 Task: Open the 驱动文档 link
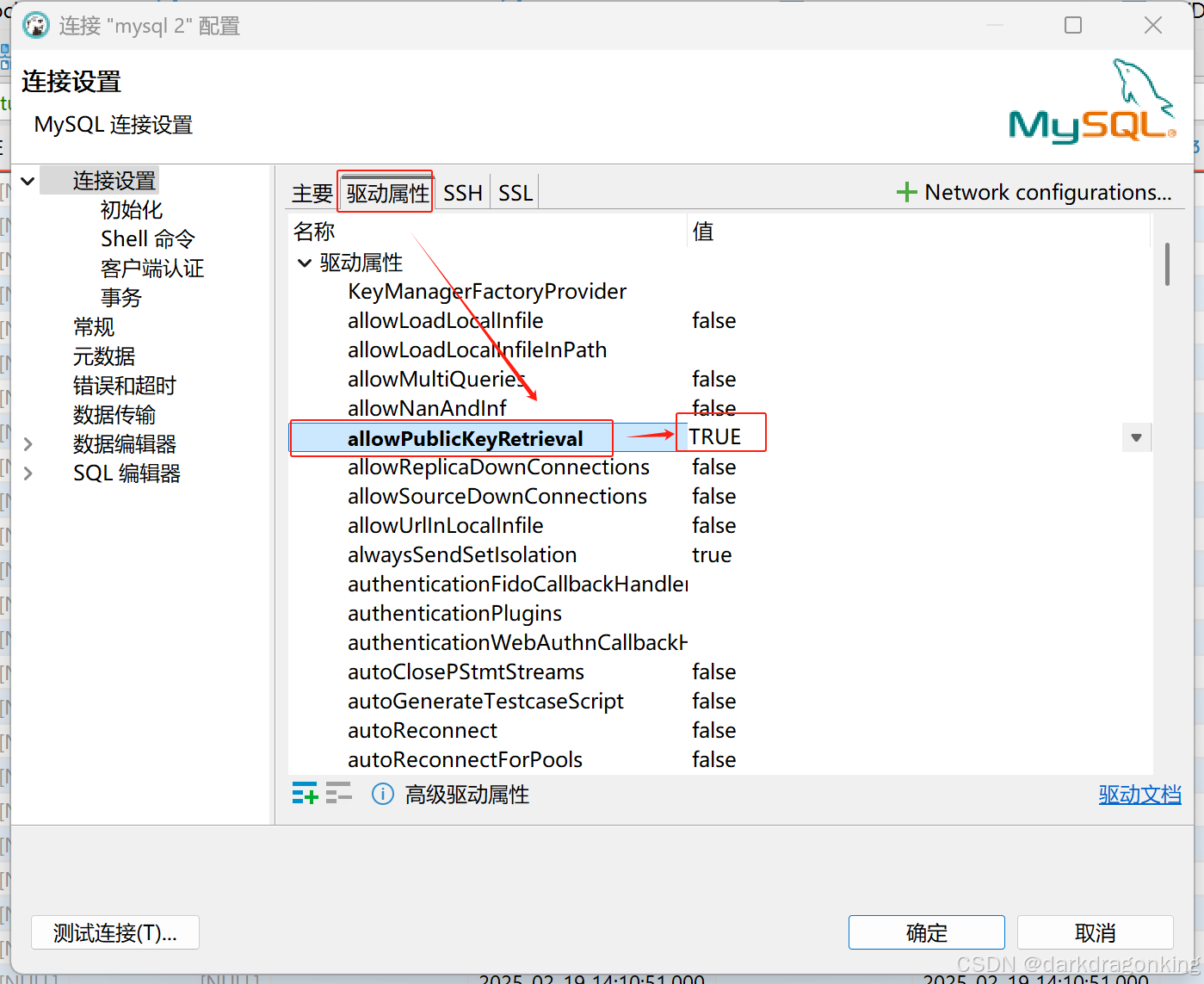click(1139, 795)
